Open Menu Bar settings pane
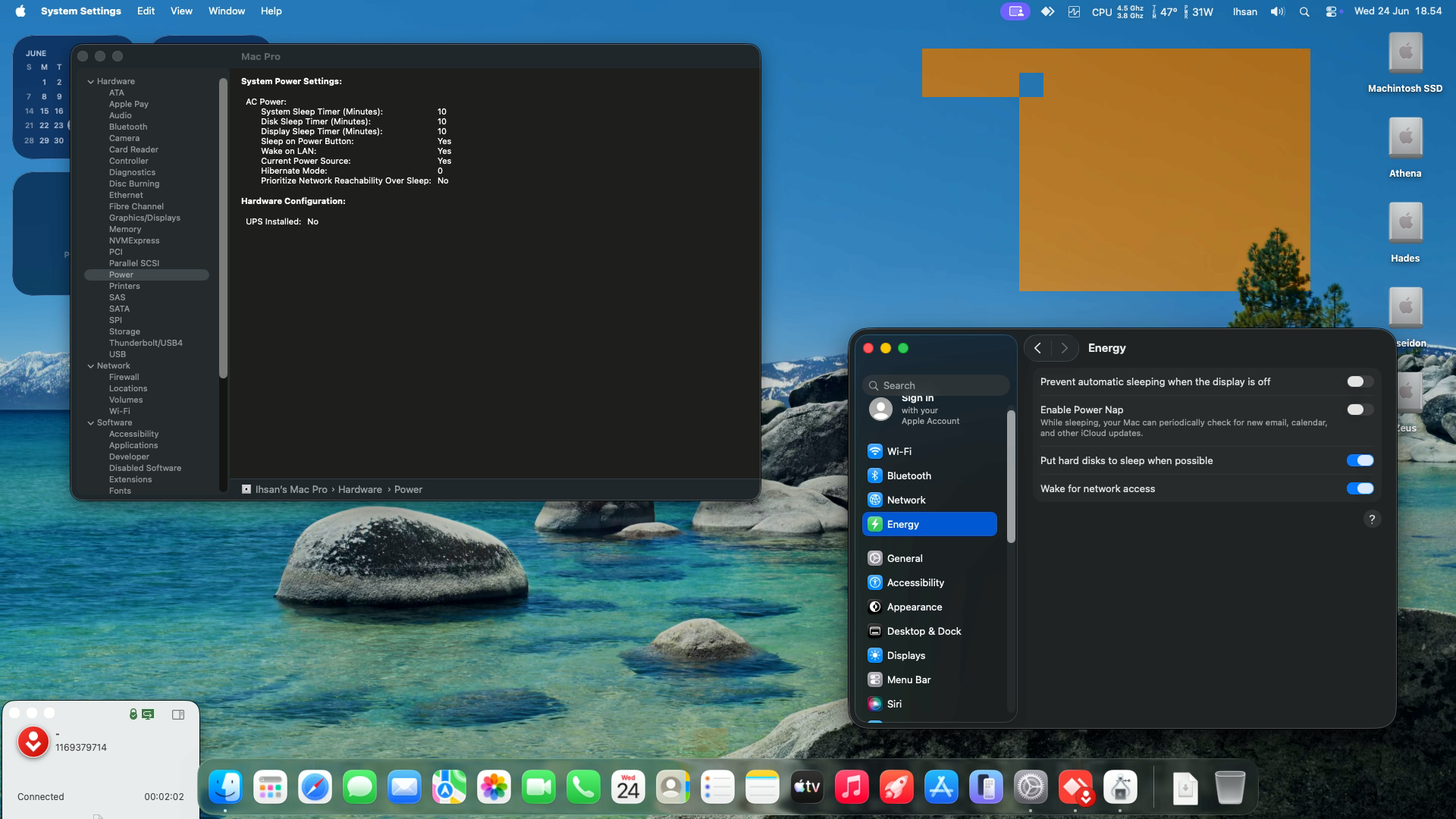Viewport: 1456px width, 819px height. [929, 679]
